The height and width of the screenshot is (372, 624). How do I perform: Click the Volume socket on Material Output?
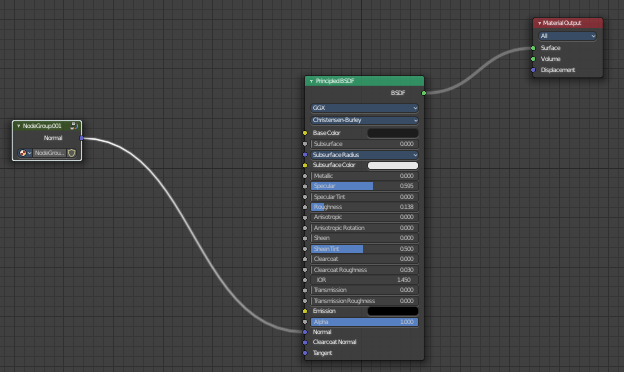[533, 59]
